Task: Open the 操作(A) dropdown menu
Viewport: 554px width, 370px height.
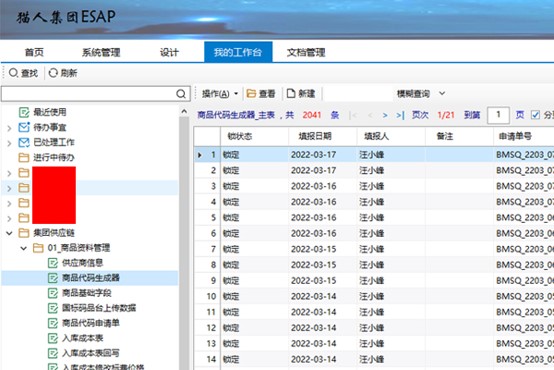Action: pos(220,94)
